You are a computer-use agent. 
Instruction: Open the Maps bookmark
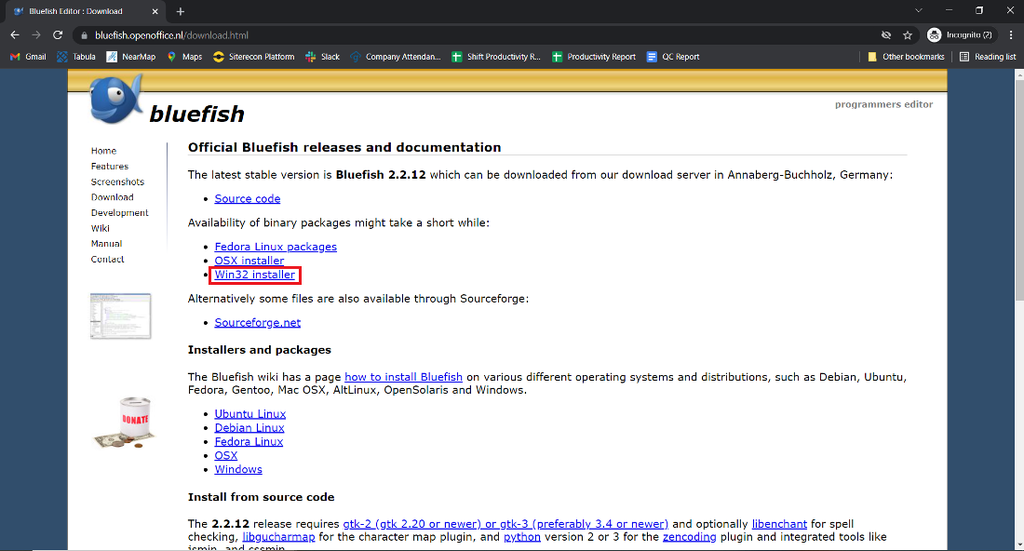click(184, 57)
